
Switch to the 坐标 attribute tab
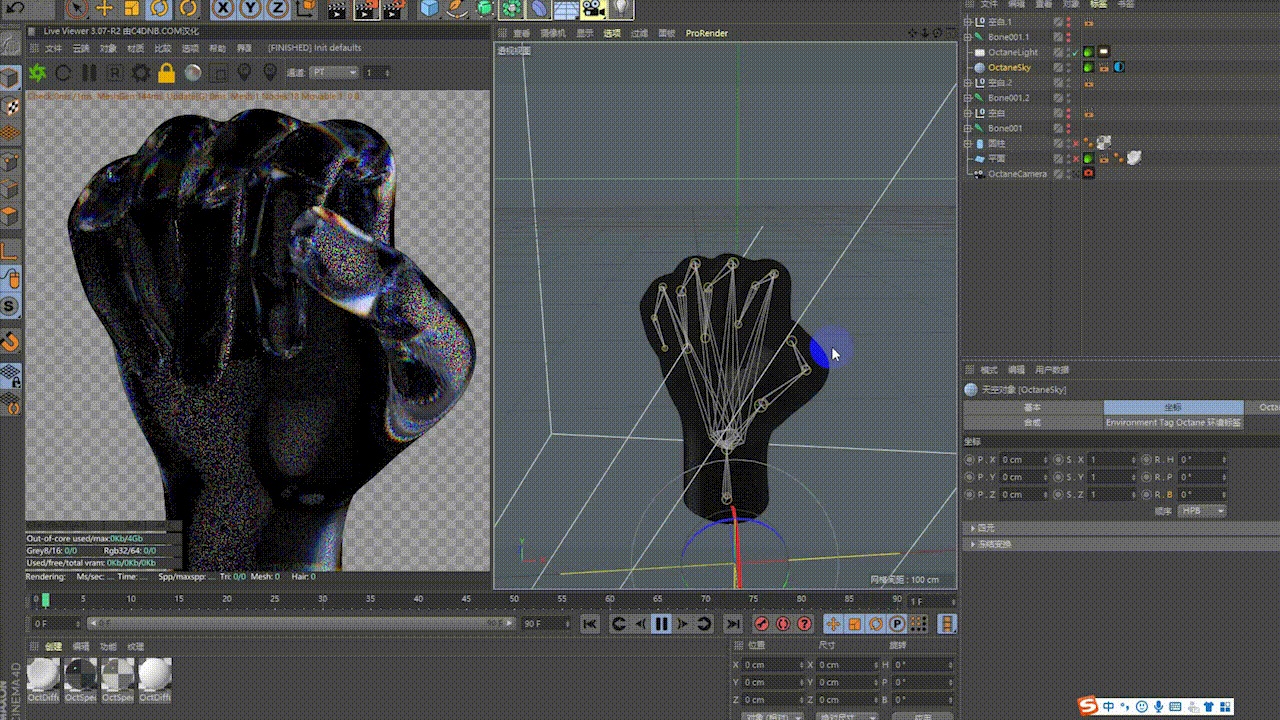point(1173,407)
